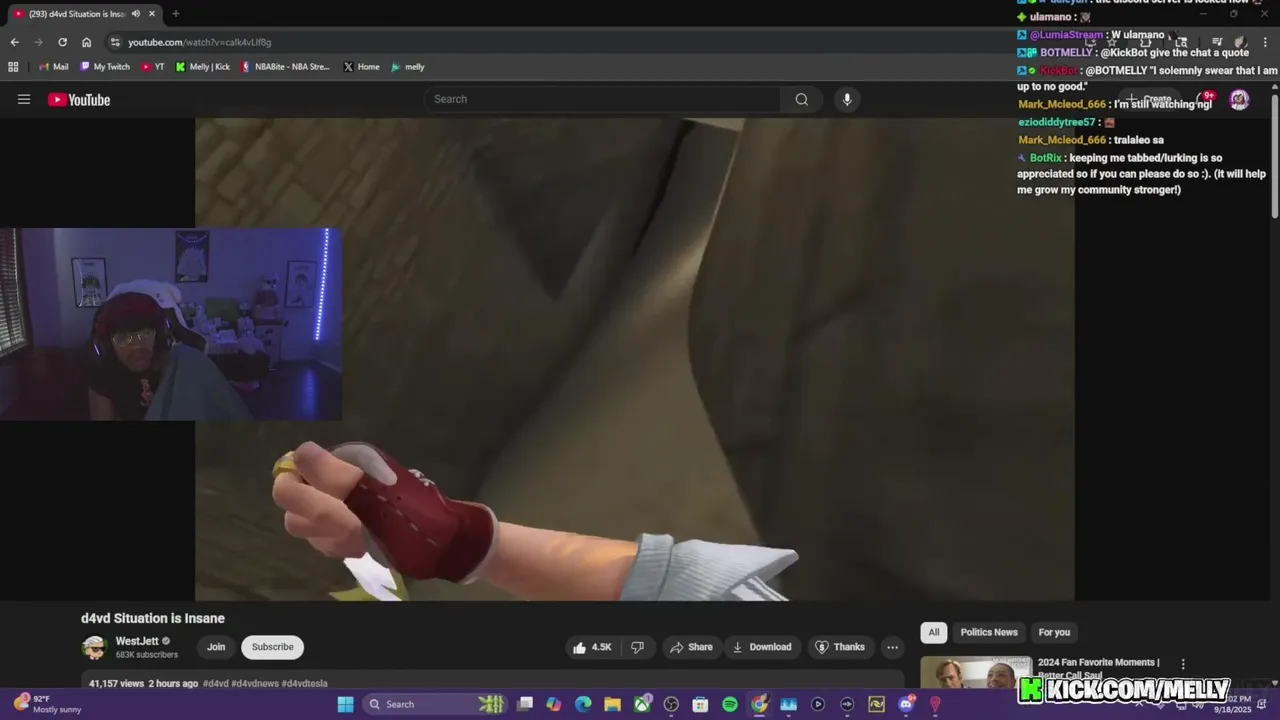This screenshot has width=1280, height=720.
Task: Open Task View in the taskbar
Action: 525,704
